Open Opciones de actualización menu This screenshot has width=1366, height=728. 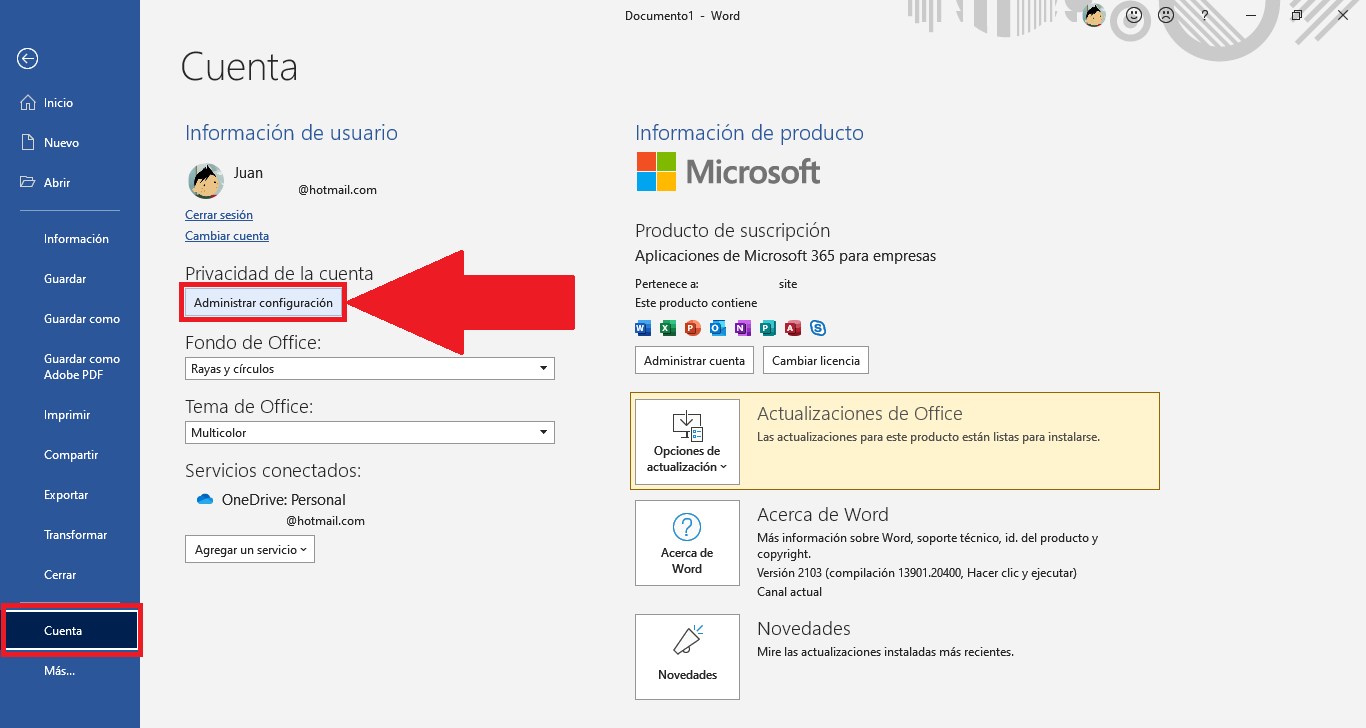(687, 442)
